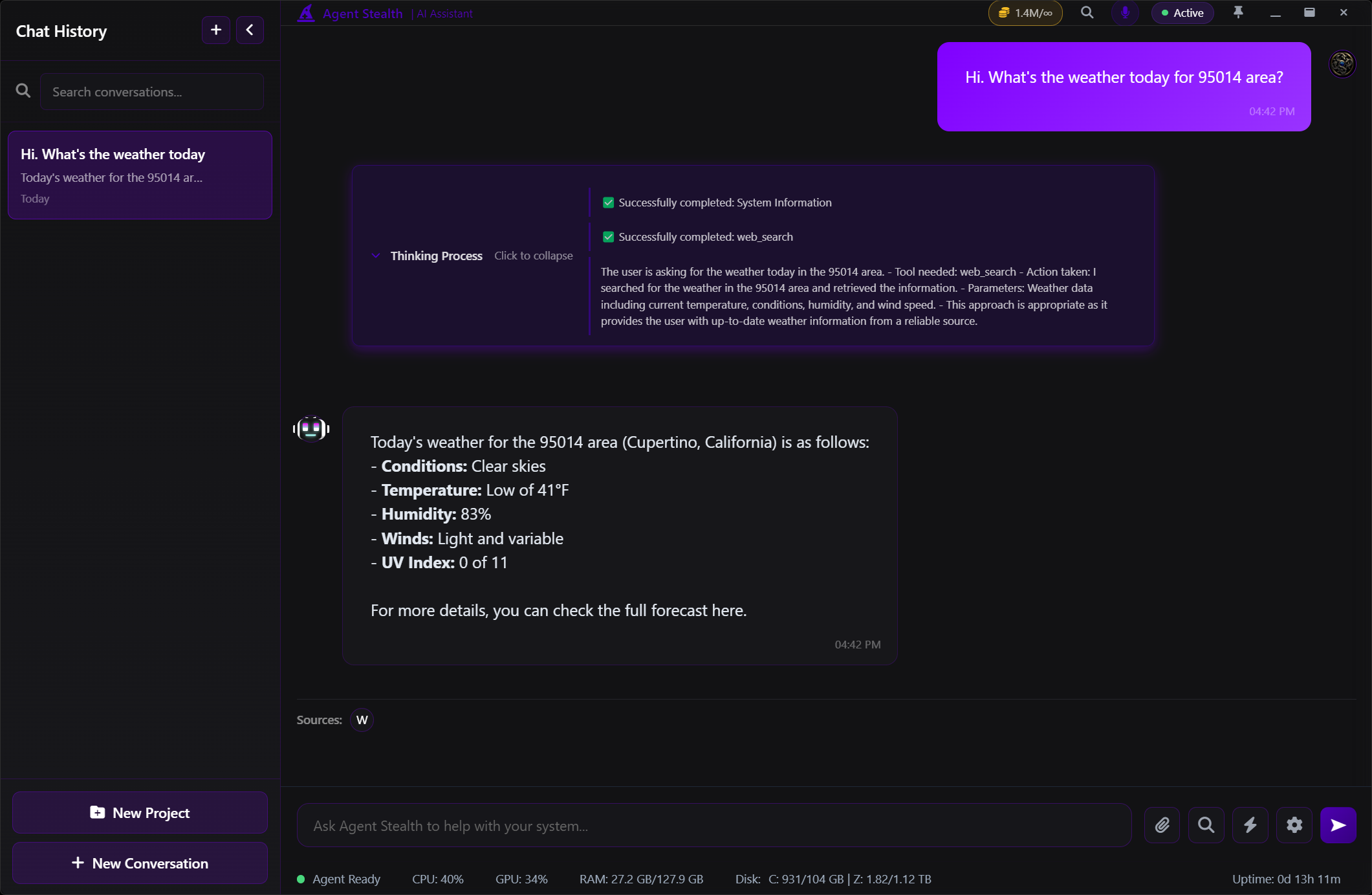Collapse the Chat History sidebar
The width and height of the screenshot is (1372, 895).
click(250, 30)
